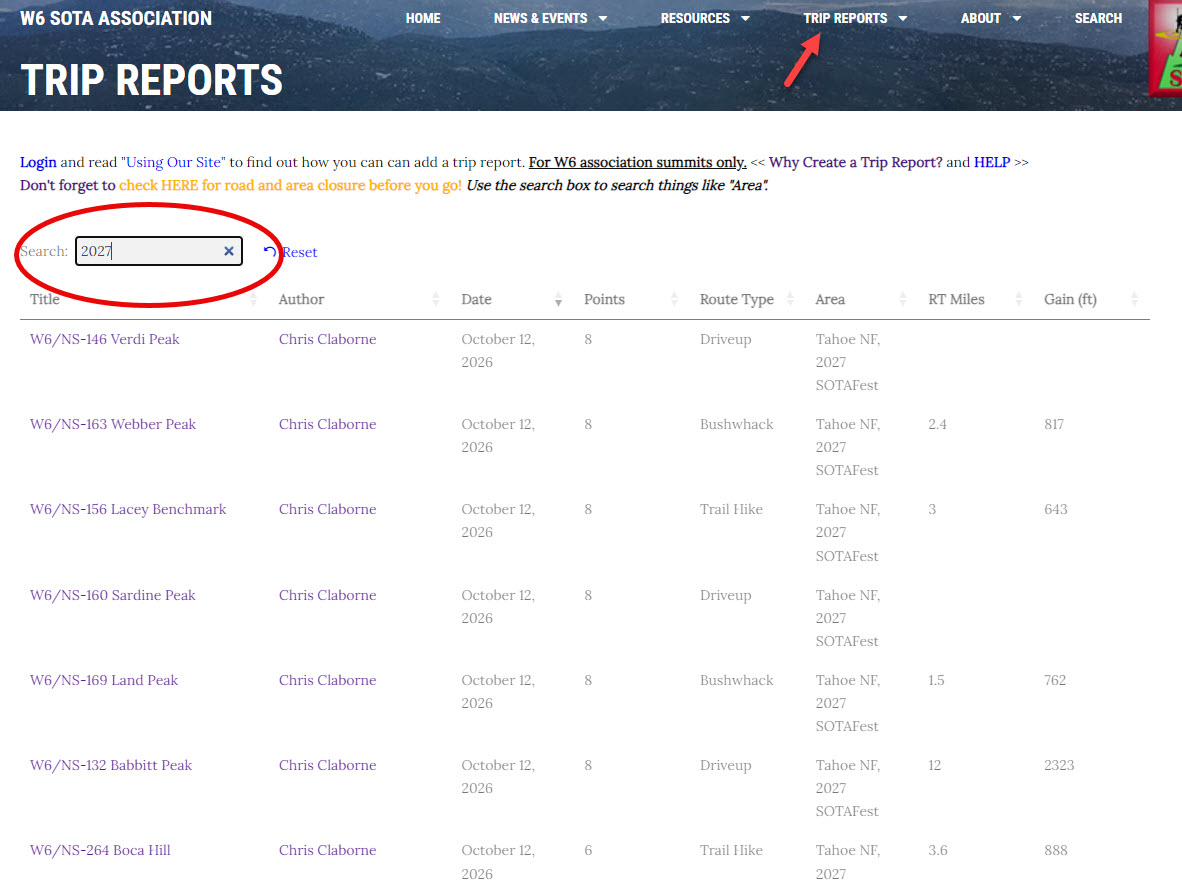Click the Reset link text
The width and height of the screenshot is (1182, 881).
299,252
